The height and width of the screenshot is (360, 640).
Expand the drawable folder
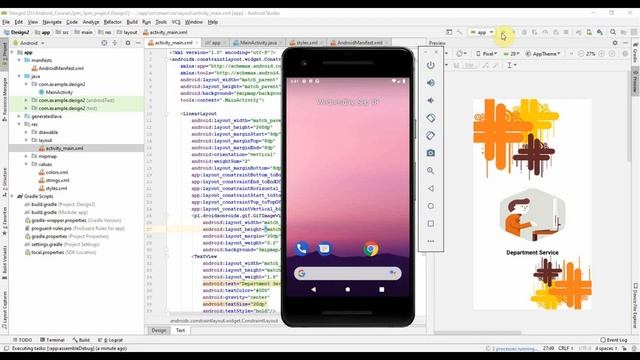[27, 132]
